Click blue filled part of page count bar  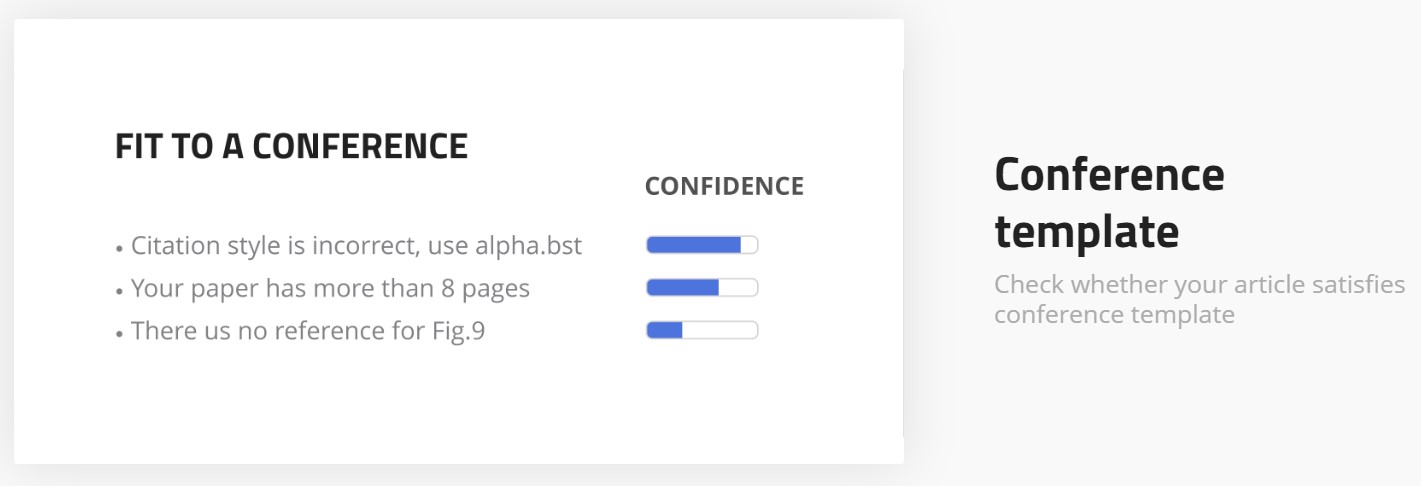[x=683, y=288]
